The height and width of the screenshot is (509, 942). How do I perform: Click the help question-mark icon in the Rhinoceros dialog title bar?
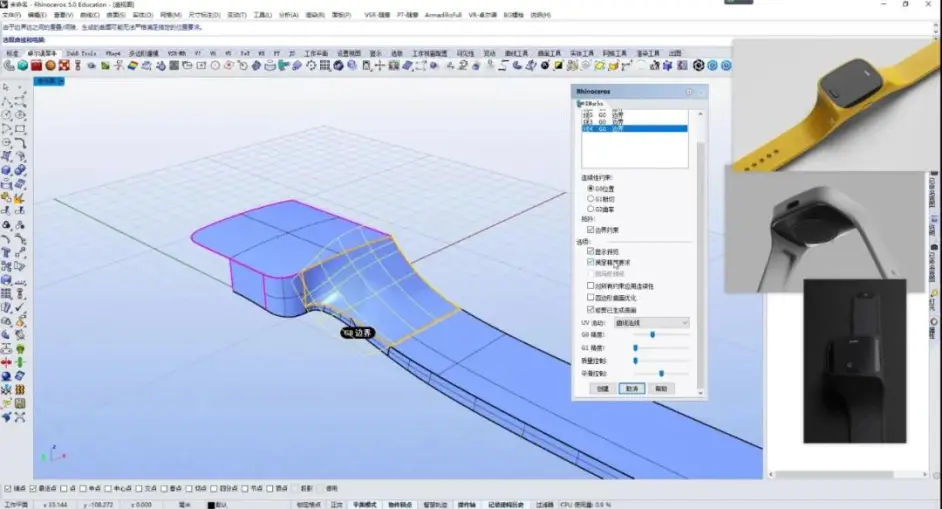[x=689, y=92]
